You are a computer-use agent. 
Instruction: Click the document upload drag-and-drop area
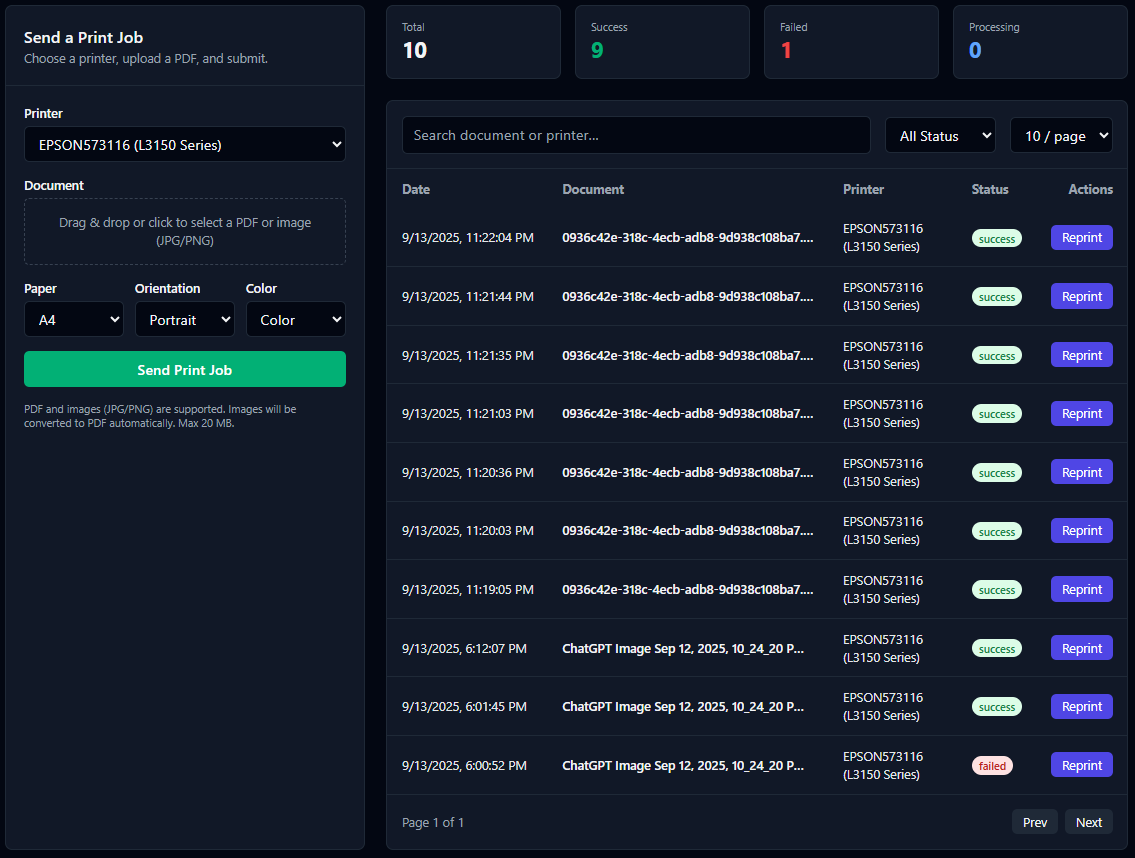184,231
